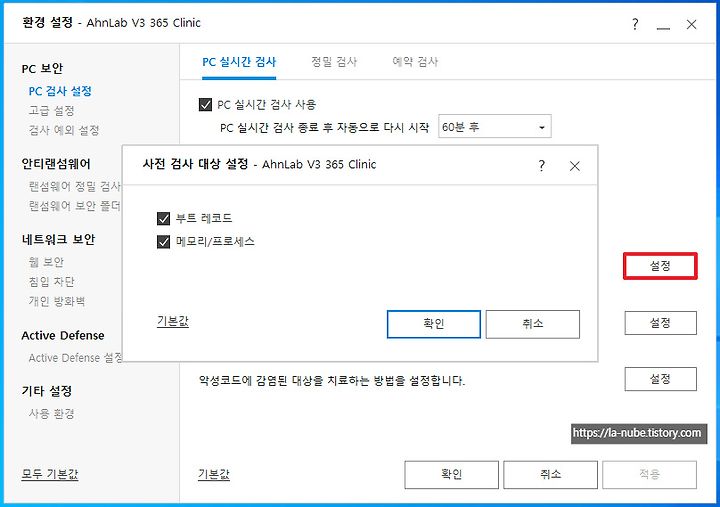Click the 기타 설정 section heading
Screen dimensions: 720x507
coord(47,391)
